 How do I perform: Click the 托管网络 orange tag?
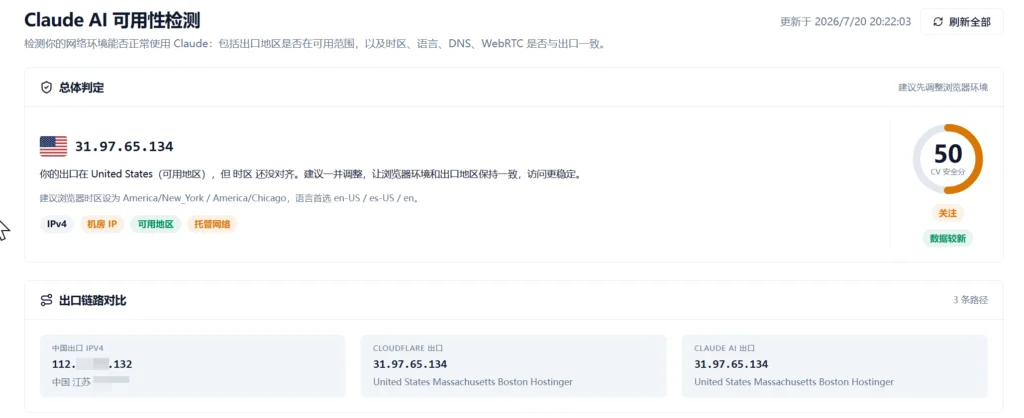212,225
